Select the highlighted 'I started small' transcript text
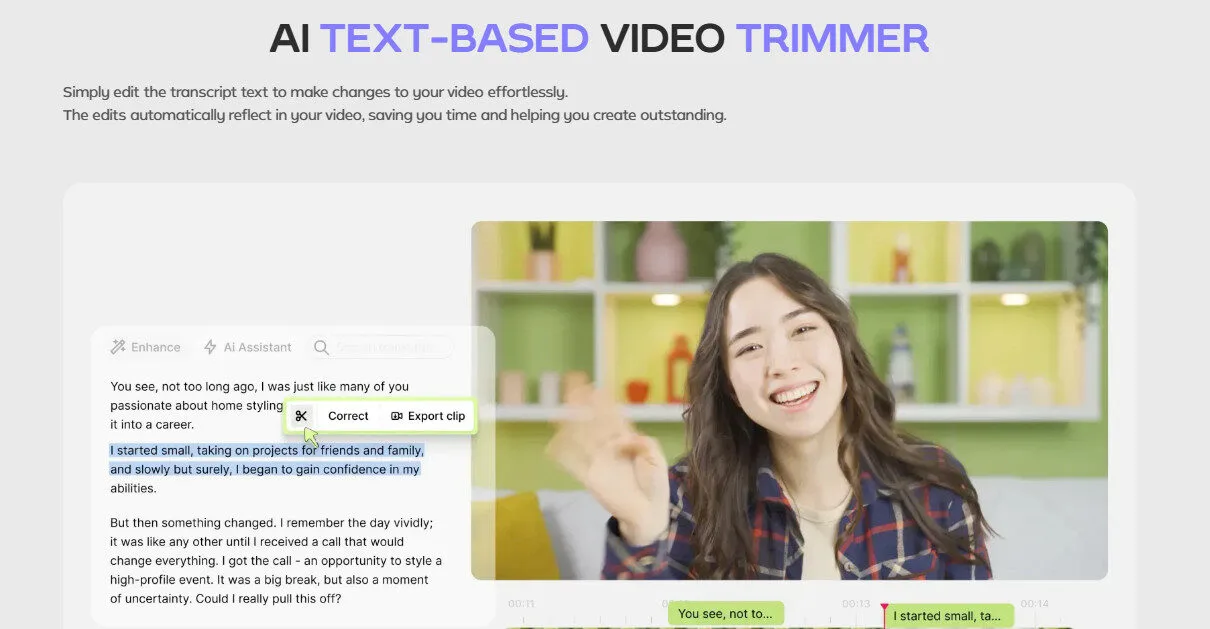The height and width of the screenshot is (629, 1210). tap(265, 459)
